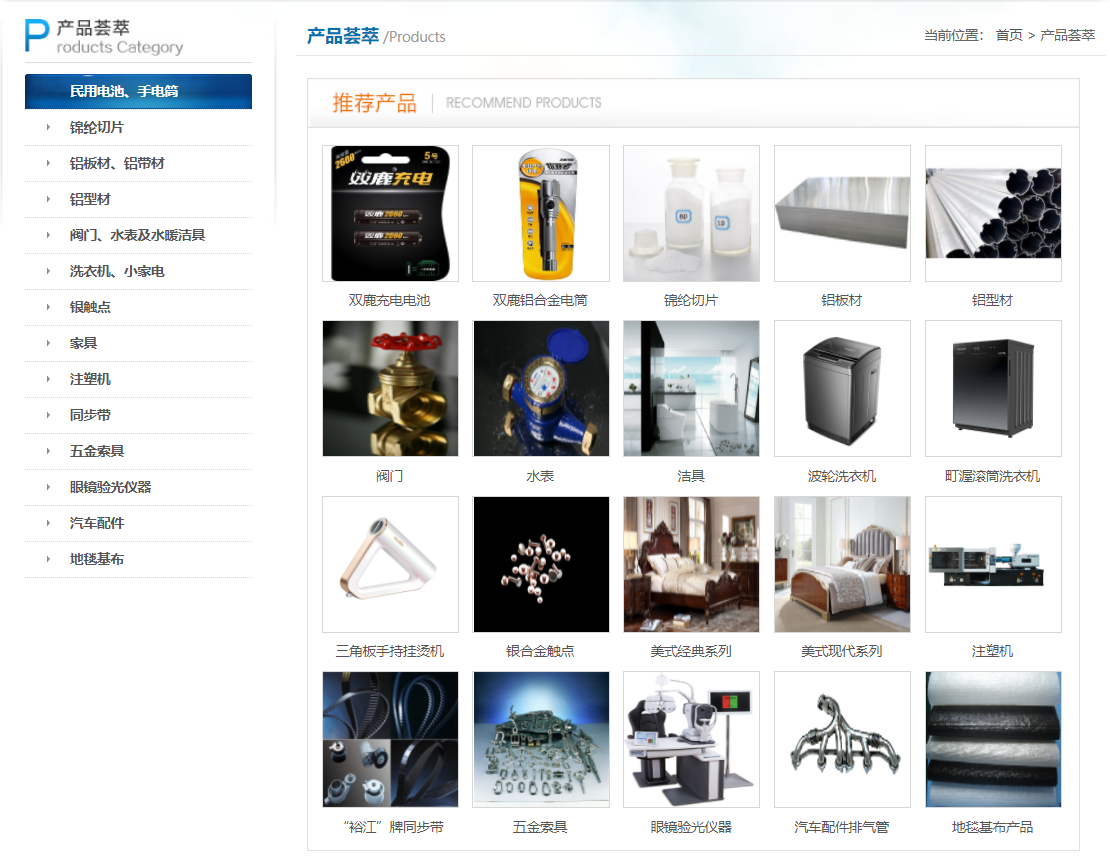Open the 美式现代系列 bedroom photo
1110x861 pixels.
click(x=842, y=564)
